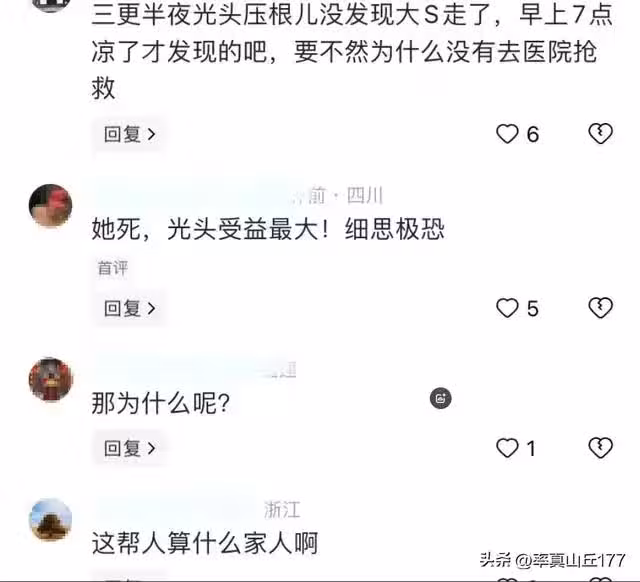The width and height of the screenshot is (640, 582).
Task: Tap broken heart on 细思极恐 comment
Action: pos(600,308)
